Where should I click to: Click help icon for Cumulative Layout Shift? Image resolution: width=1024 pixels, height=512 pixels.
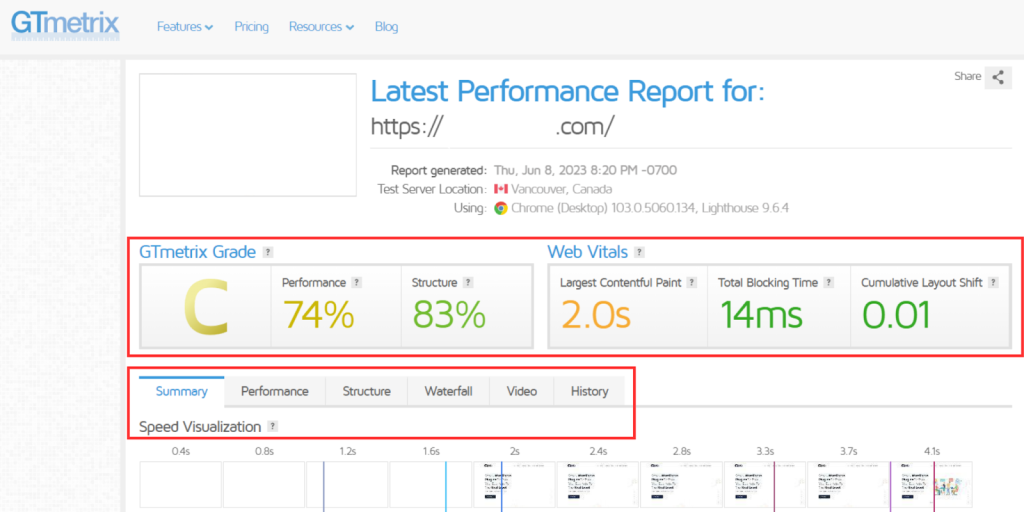pyautogui.click(x=993, y=283)
